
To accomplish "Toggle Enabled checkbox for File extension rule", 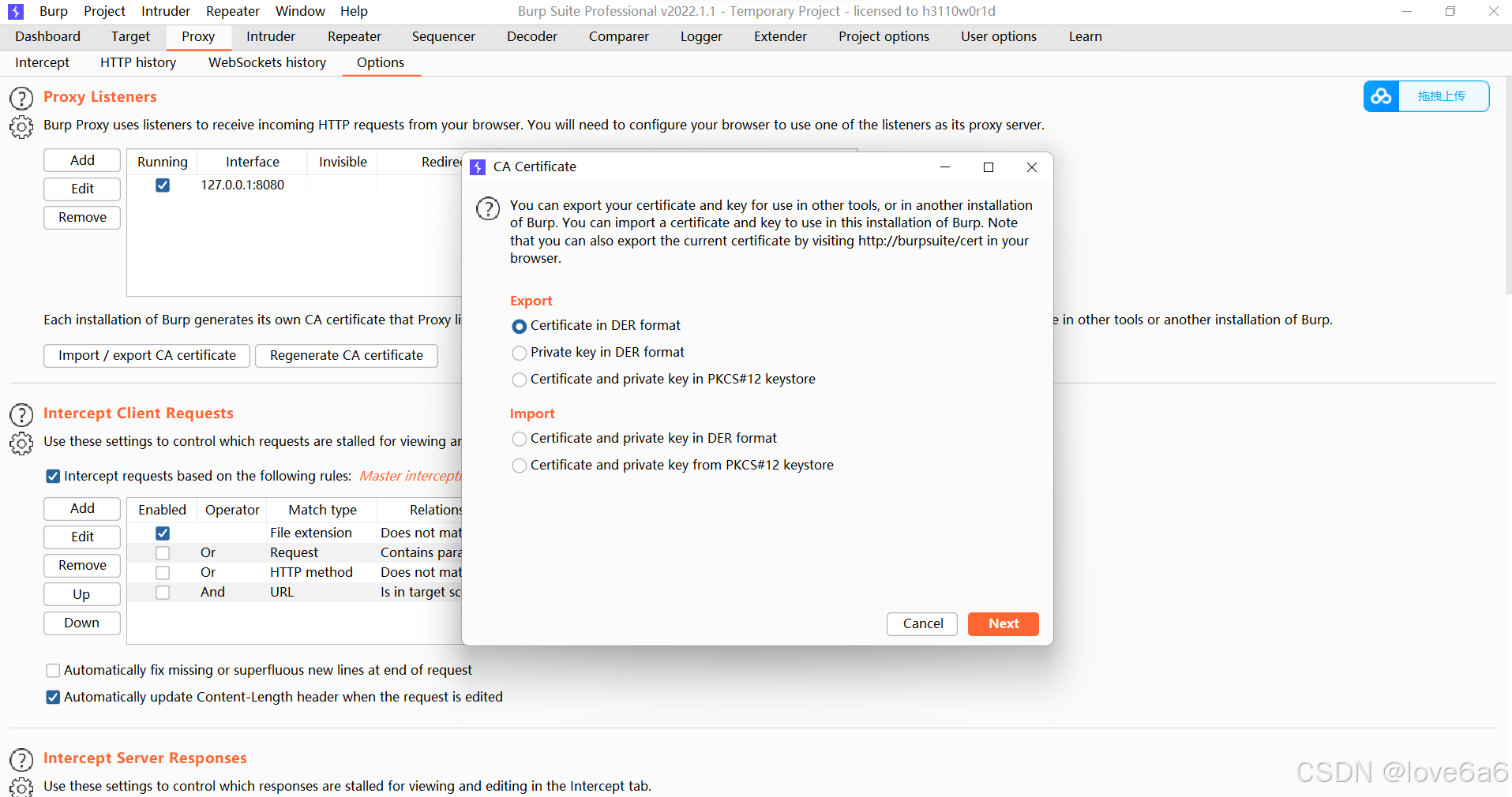I will pos(163,533).
